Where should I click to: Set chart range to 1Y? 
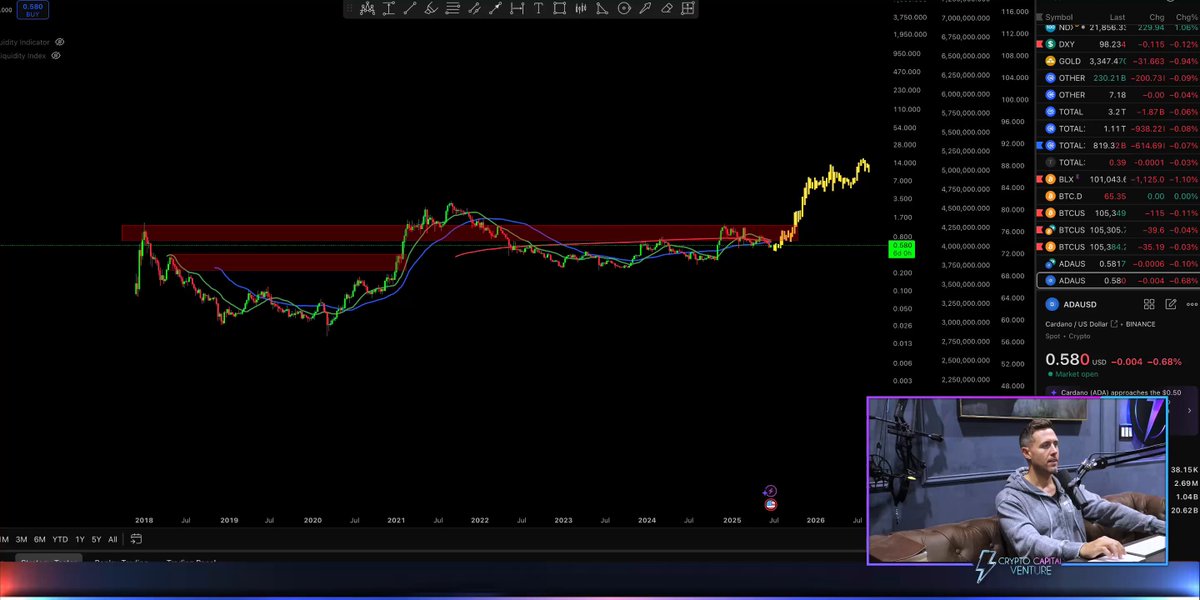pyautogui.click(x=80, y=539)
